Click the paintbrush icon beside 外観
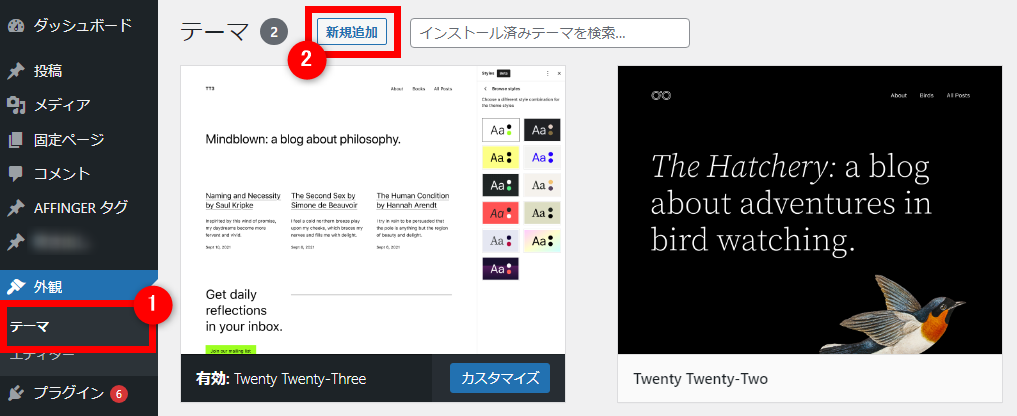This screenshot has width=1017, height=416. [x=16, y=287]
